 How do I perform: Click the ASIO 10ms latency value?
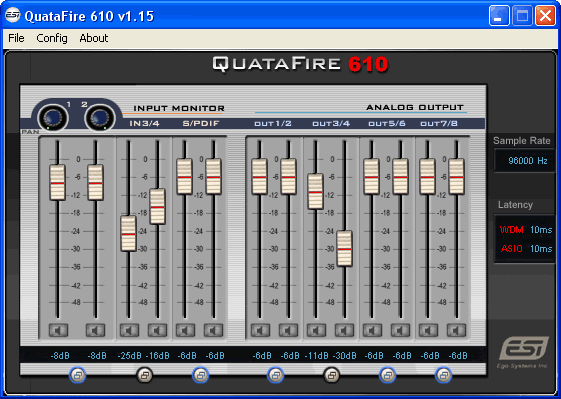(541, 248)
